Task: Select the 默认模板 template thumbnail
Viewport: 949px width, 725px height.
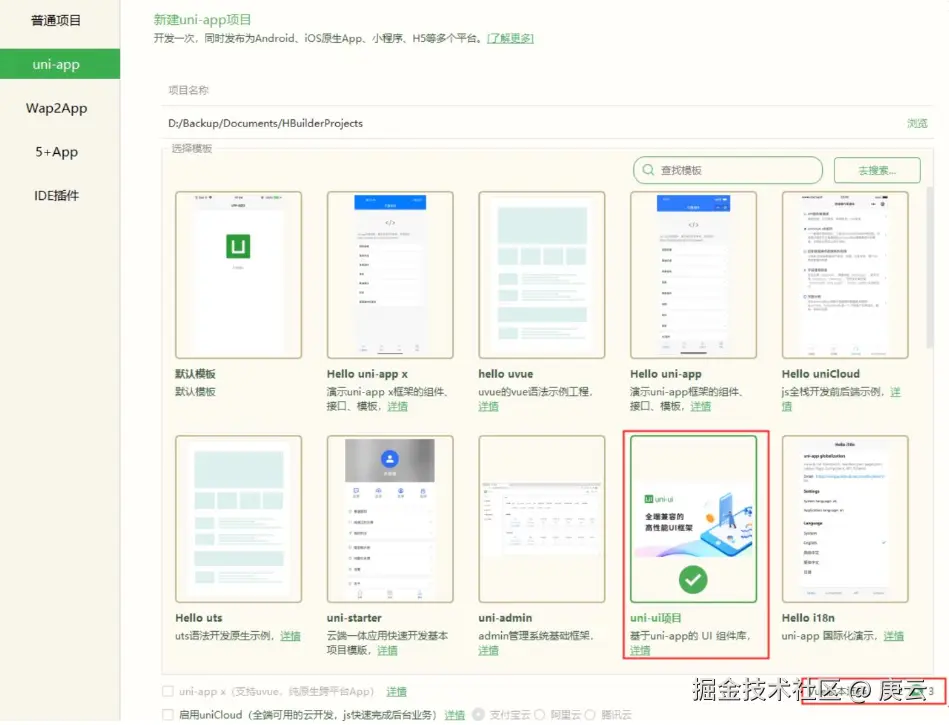Action: pos(238,275)
